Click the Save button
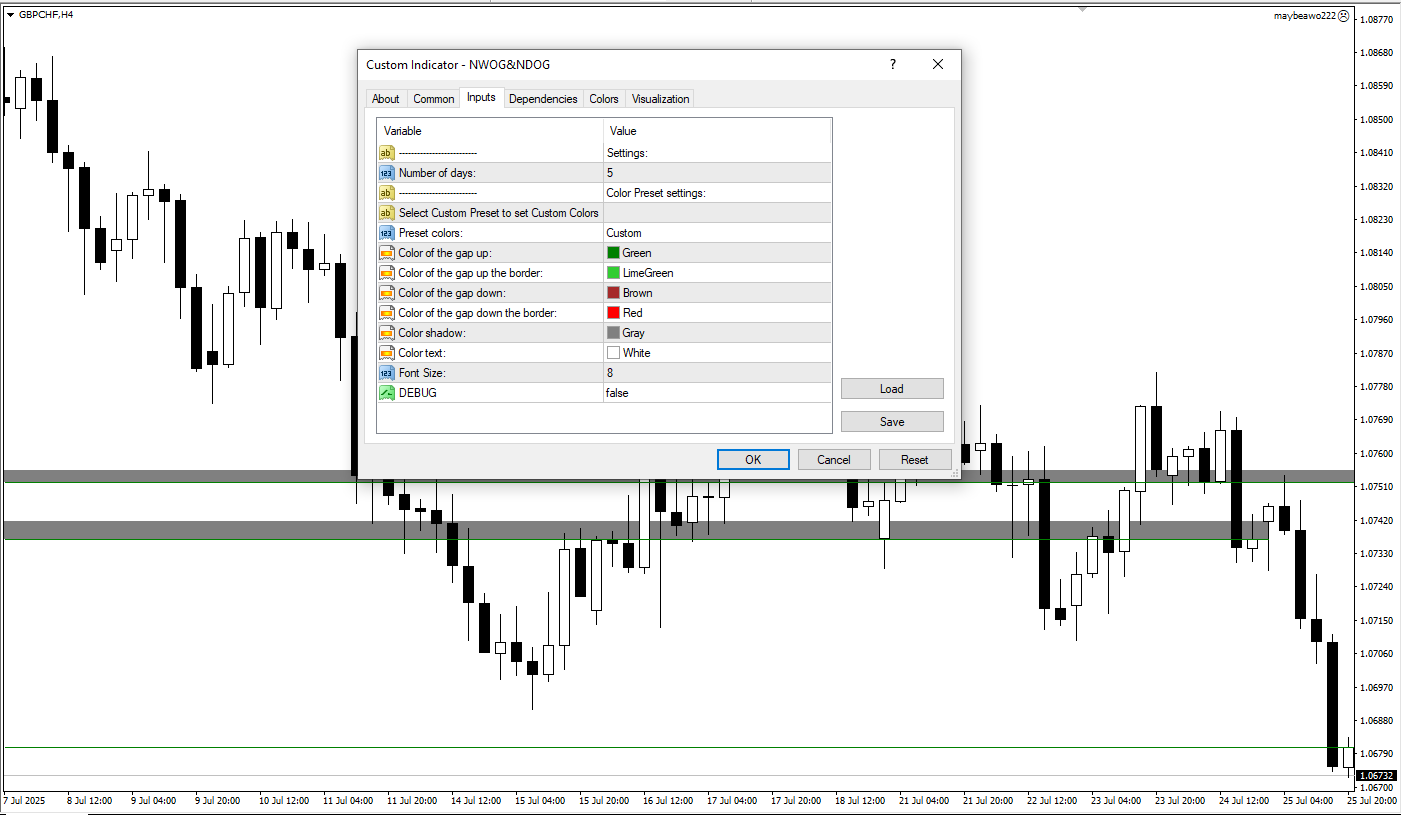 pyautogui.click(x=892, y=422)
